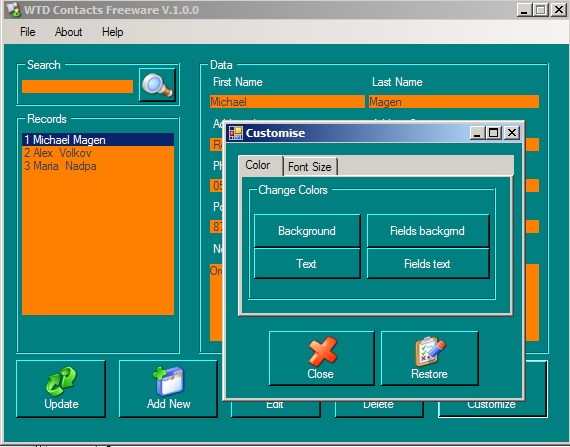The width and height of the screenshot is (570, 447).
Task: Click the First Name field with Michael
Action: 287,102
